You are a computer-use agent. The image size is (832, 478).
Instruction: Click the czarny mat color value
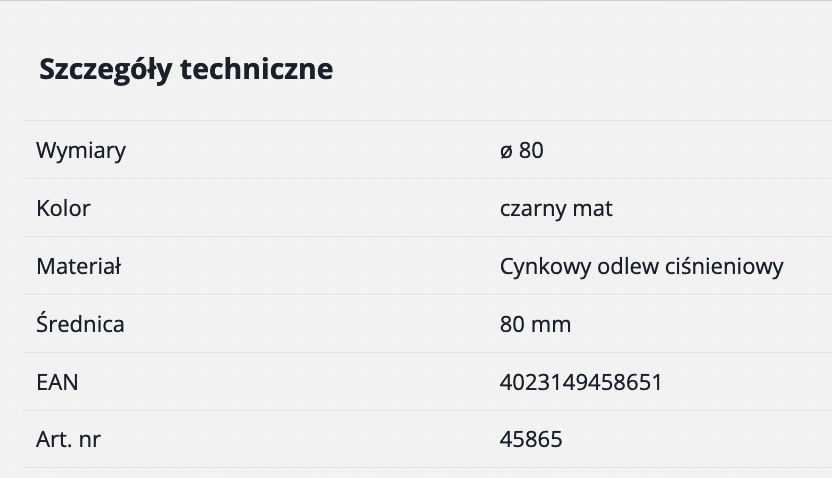click(556, 208)
